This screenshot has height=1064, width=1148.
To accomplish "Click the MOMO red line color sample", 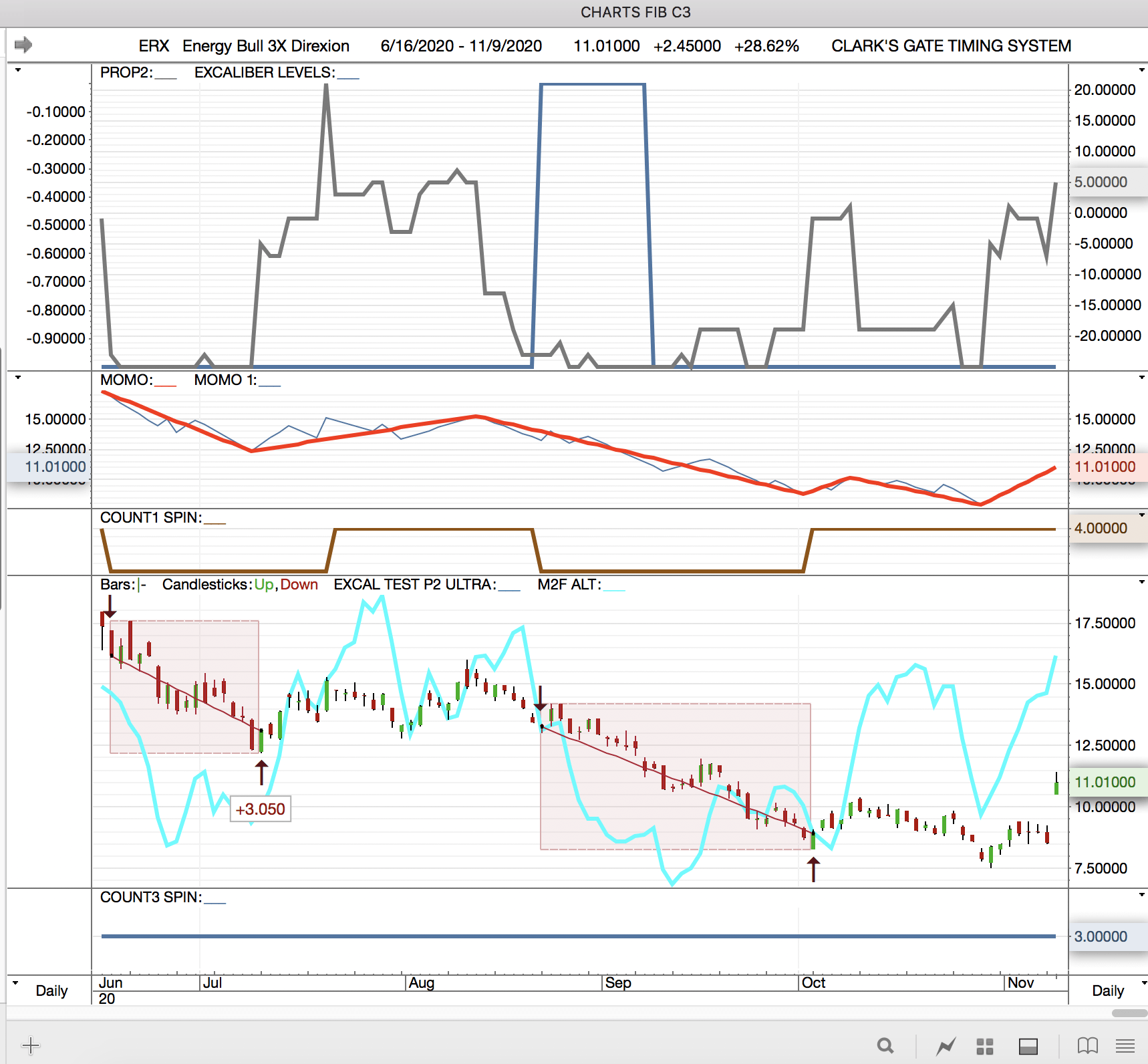I will coord(165,386).
